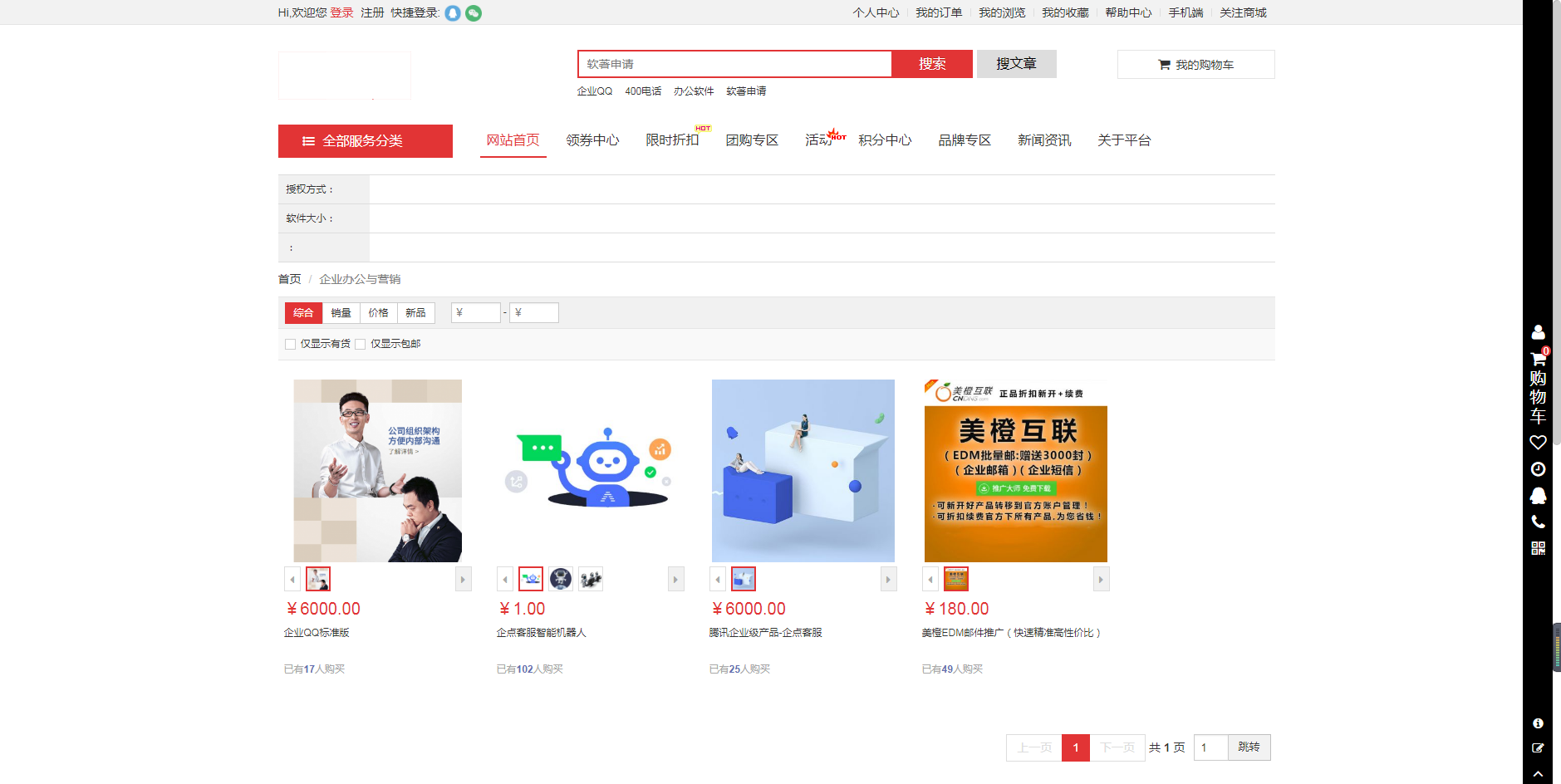This screenshot has height=784, width=1561.
Task: Click the 跳转 page jump button
Action: pos(1249,747)
